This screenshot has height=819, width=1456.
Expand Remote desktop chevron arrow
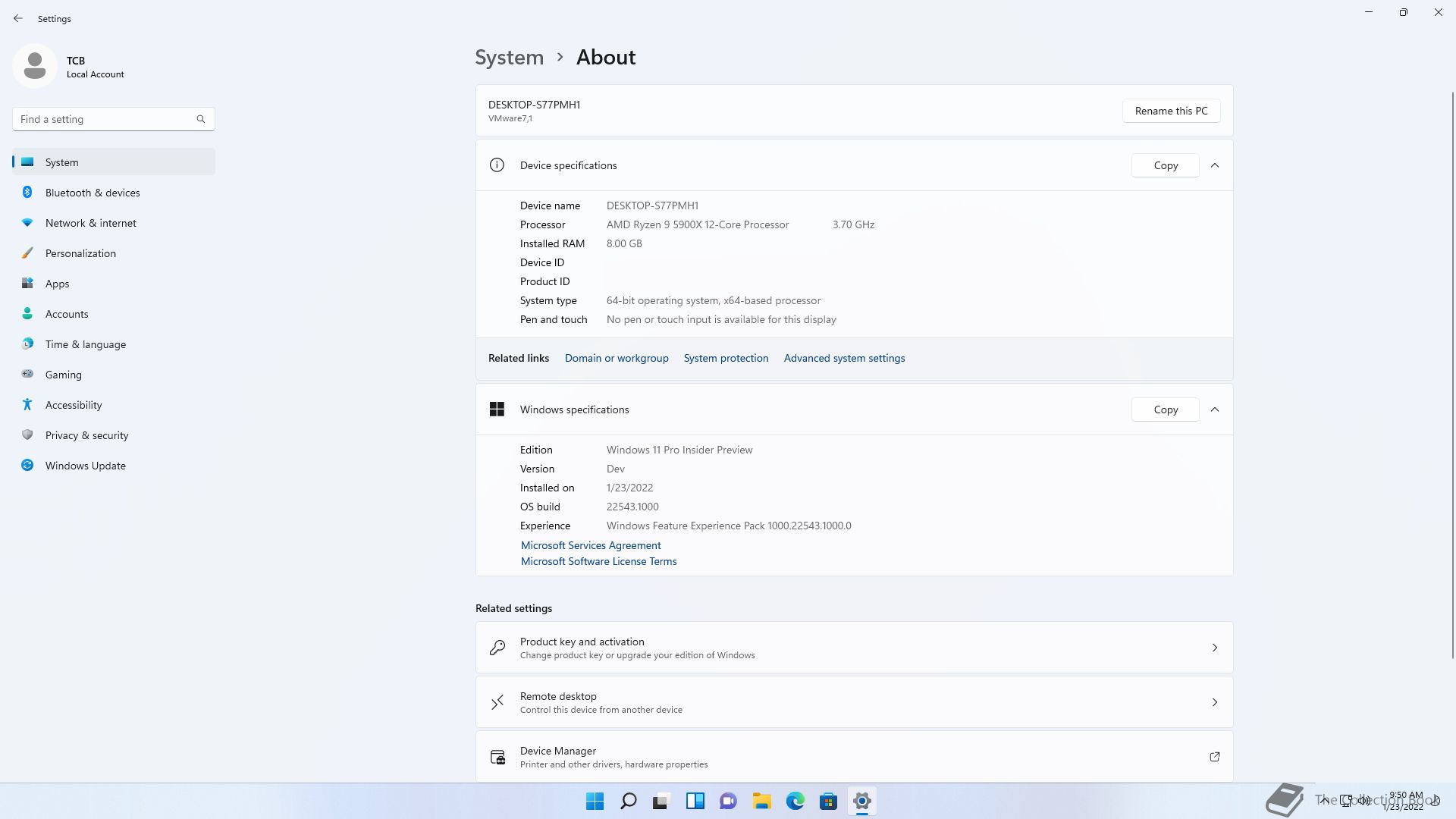(1214, 702)
